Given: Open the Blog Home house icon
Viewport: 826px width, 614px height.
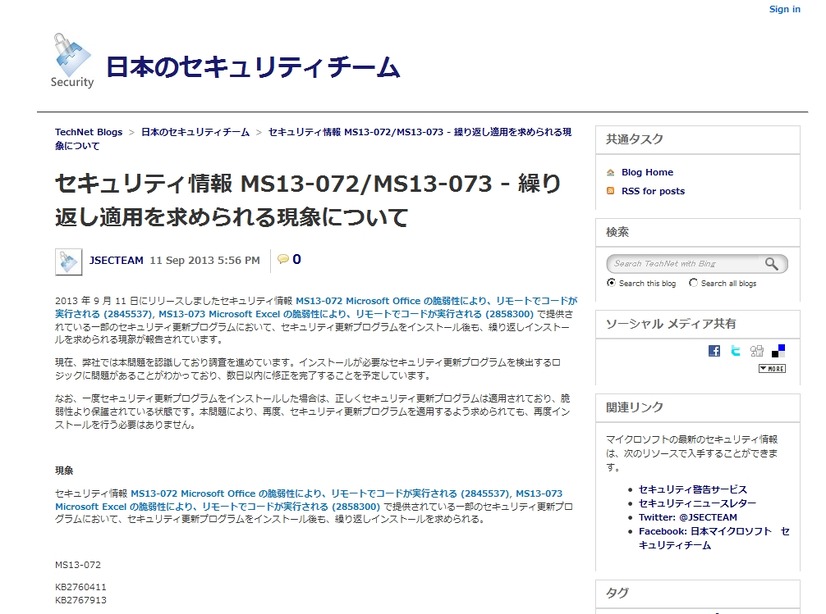Looking at the screenshot, I should (x=611, y=172).
